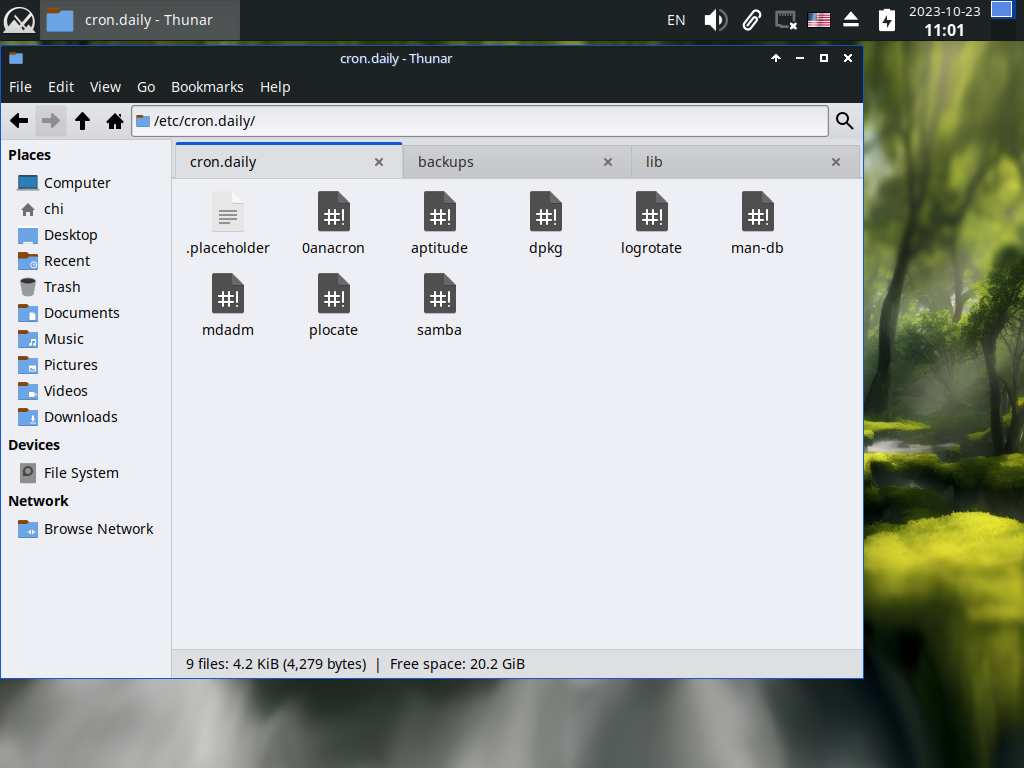Select the samba script file
Image resolution: width=1024 pixels, height=768 pixels.
(439, 306)
